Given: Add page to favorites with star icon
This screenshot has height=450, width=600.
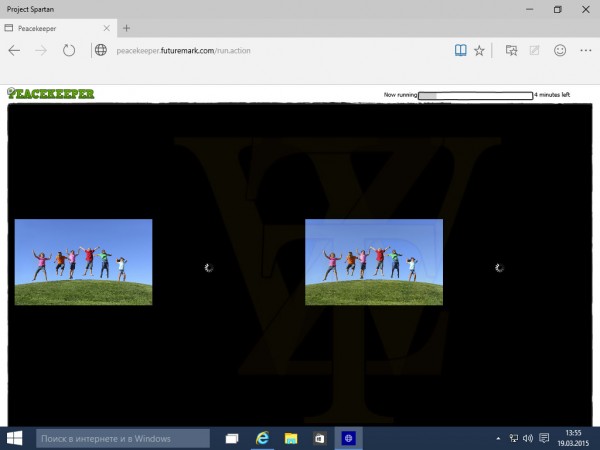Looking at the screenshot, I should pyautogui.click(x=479, y=50).
